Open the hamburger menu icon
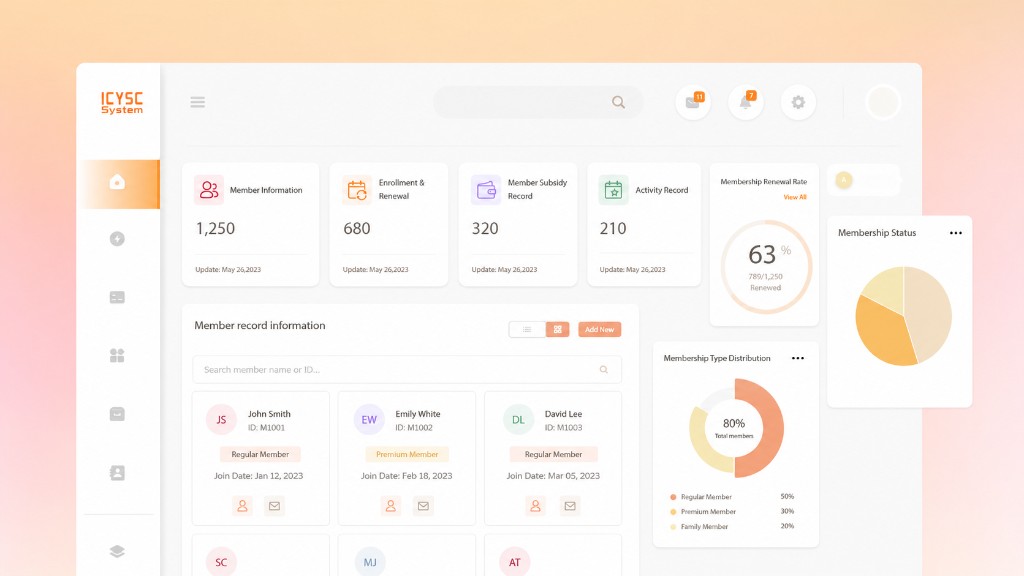The width and height of the screenshot is (1024, 576). [198, 102]
